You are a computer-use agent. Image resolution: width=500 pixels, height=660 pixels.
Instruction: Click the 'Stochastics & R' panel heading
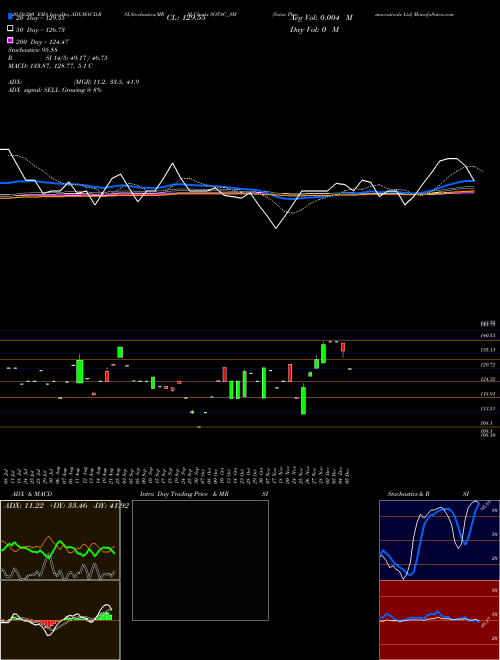coord(408,494)
